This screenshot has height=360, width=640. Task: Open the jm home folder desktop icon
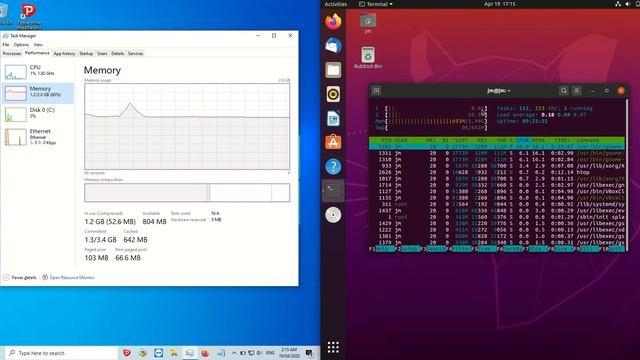[368, 24]
